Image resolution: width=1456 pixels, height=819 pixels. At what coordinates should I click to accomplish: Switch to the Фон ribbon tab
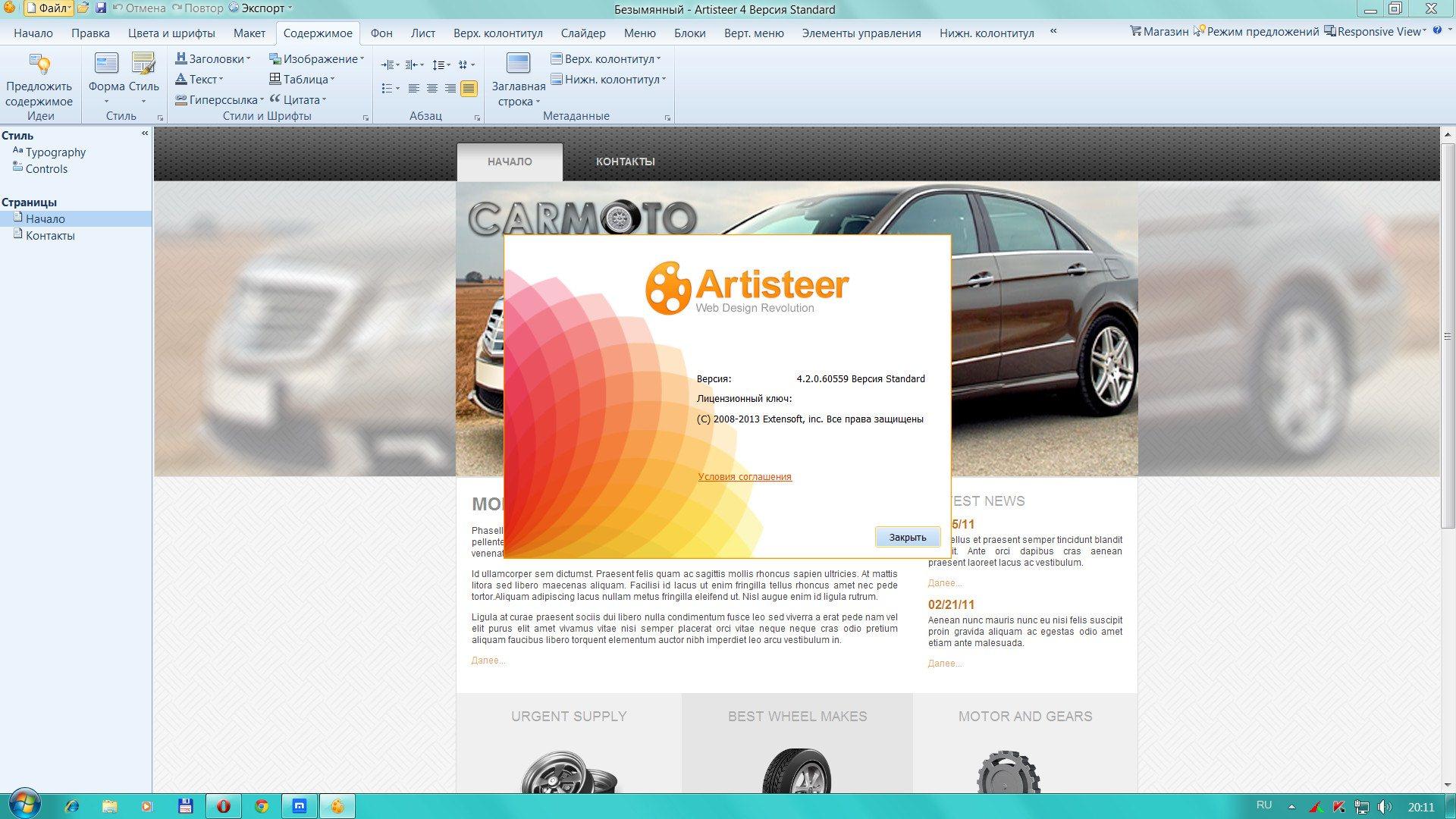[381, 33]
